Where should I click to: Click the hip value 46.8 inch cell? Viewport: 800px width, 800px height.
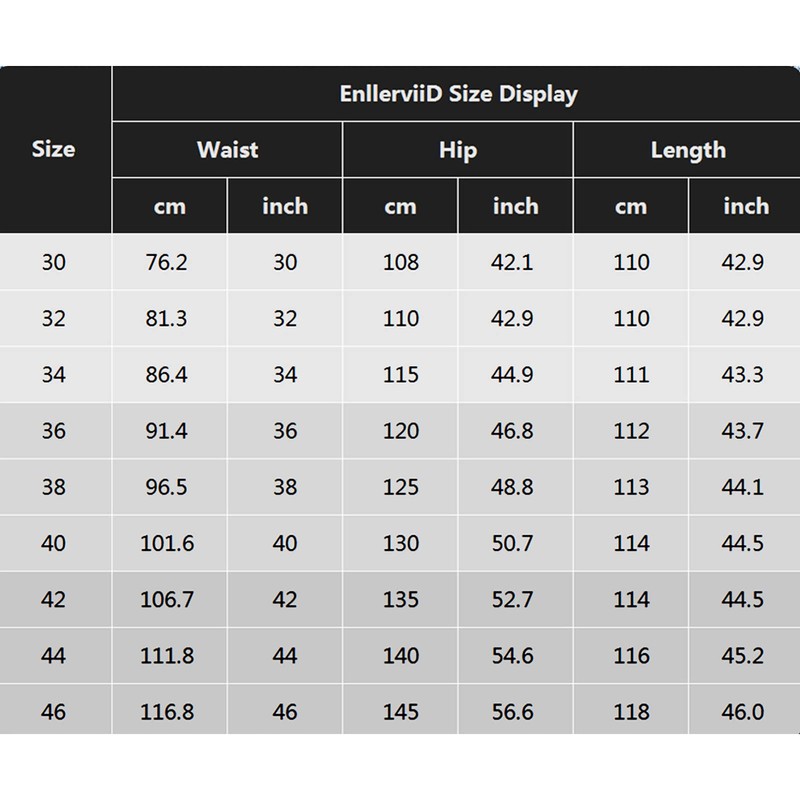pyautogui.click(x=515, y=431)
